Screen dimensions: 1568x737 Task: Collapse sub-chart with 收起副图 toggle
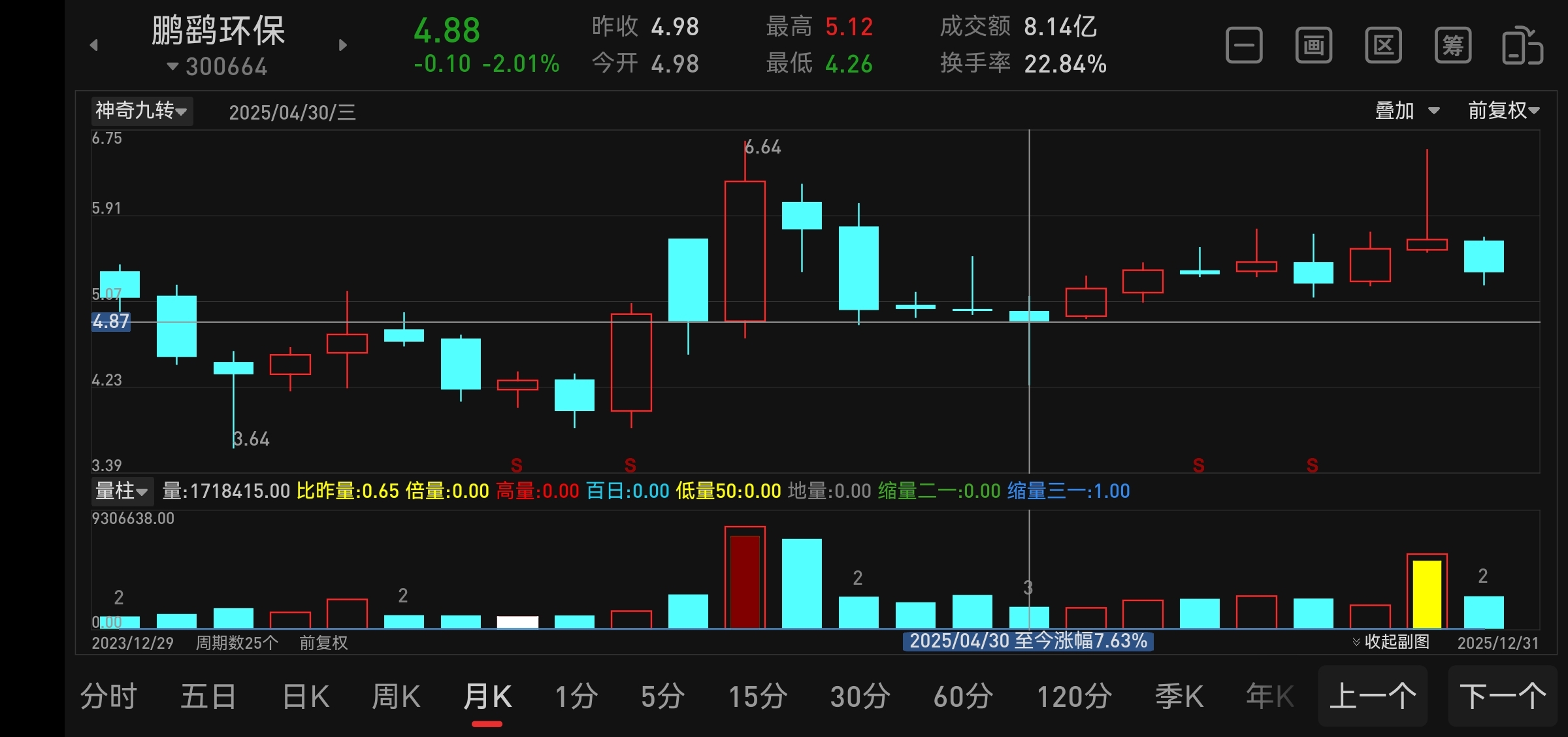1391,642
